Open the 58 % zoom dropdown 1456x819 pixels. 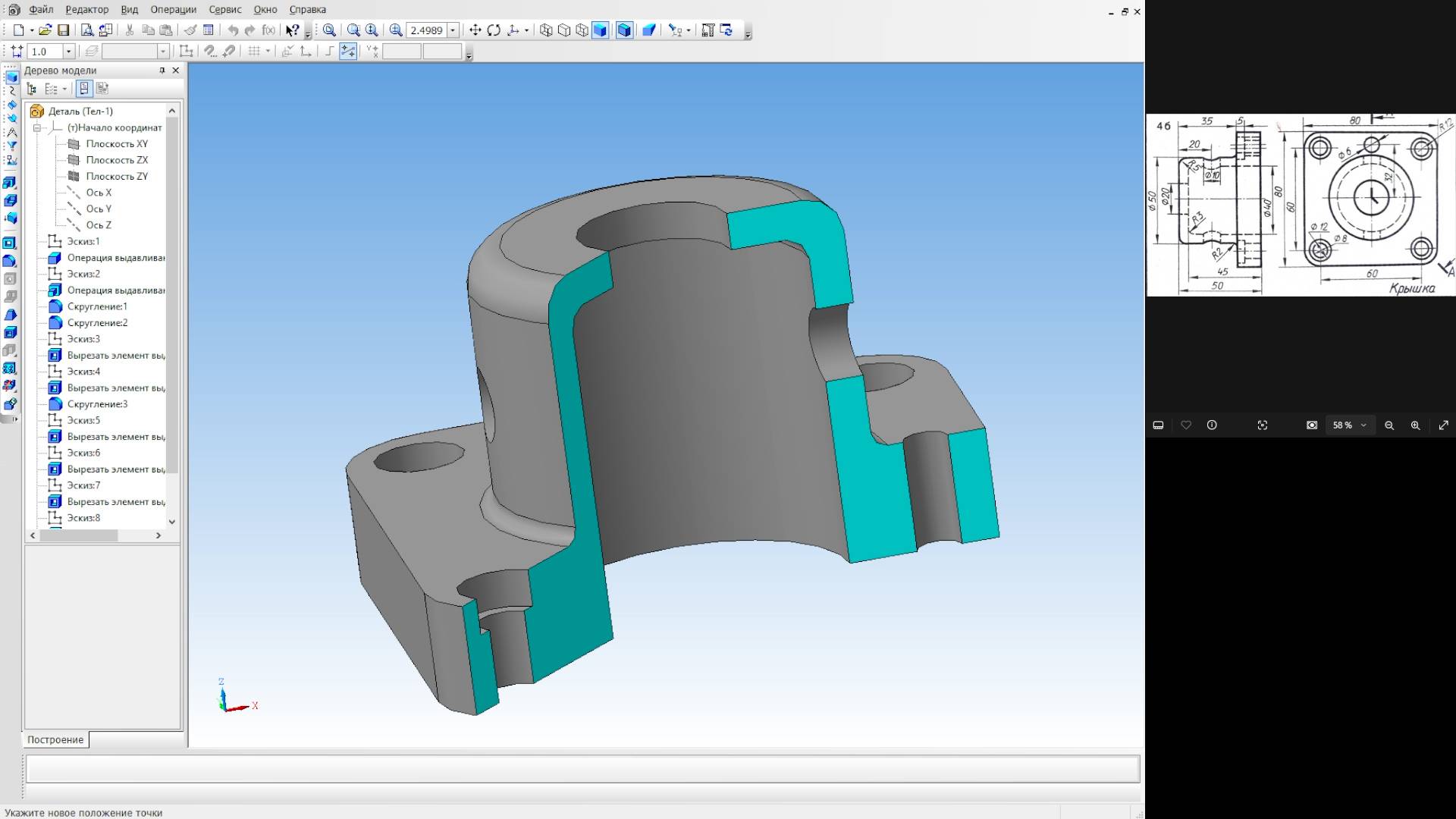click(x=1363, y=425)
